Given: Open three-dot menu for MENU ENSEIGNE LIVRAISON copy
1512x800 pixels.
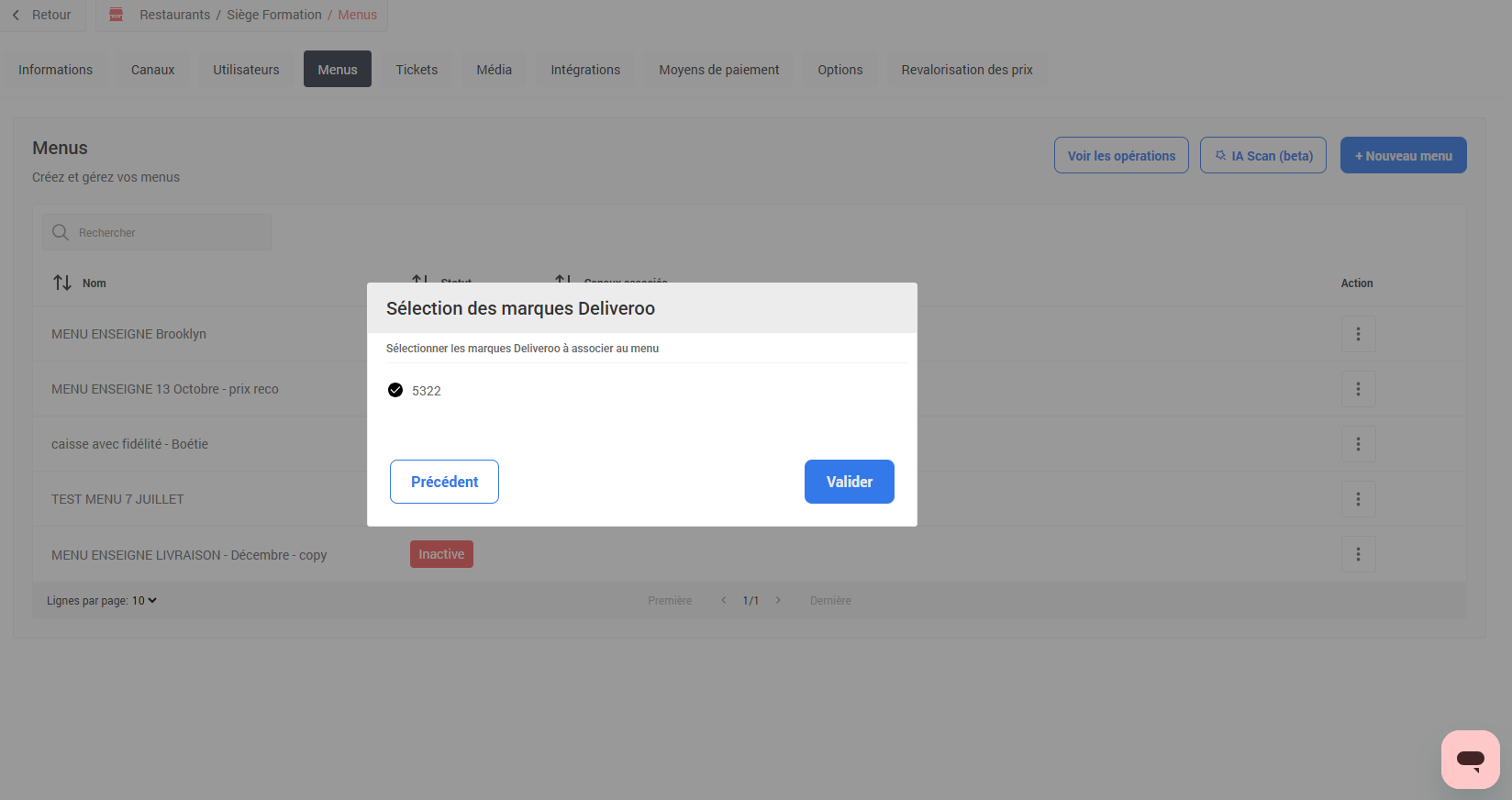Looking at the screenshot, I should pos(1358,554).
